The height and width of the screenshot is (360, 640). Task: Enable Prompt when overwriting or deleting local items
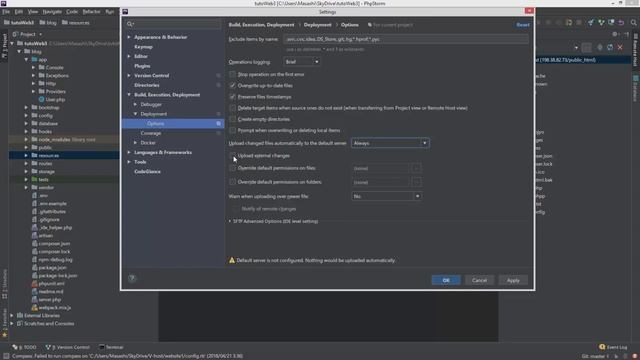pos(232,130)
